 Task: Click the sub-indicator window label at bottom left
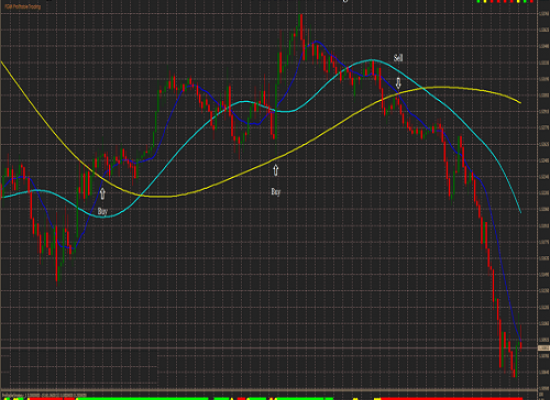44,395
